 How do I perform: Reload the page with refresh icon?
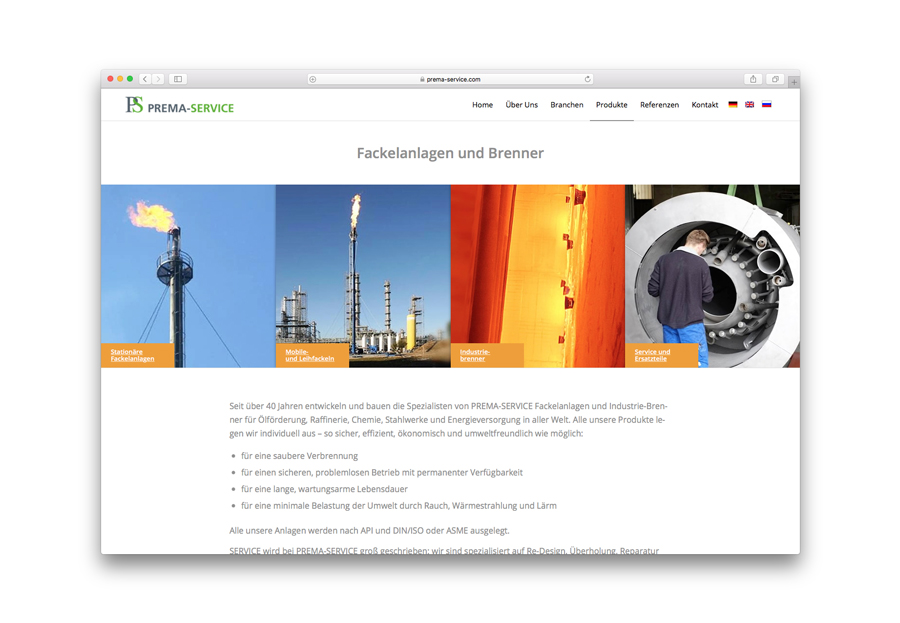click(x=587, y=79)
